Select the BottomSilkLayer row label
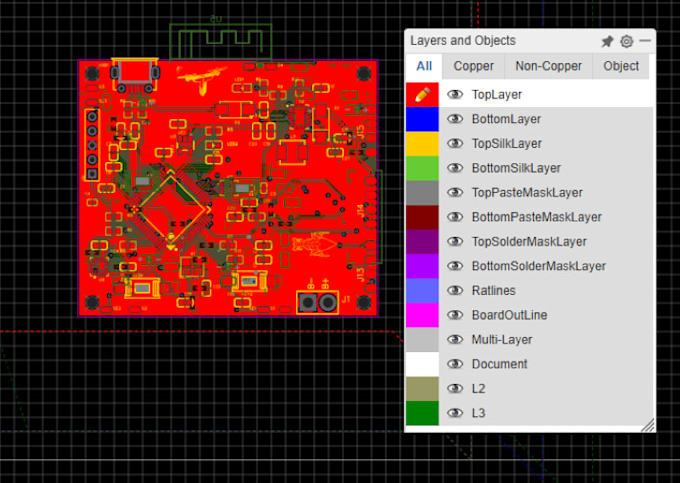The width and height of the screenshot is (680, 483). 516,168
